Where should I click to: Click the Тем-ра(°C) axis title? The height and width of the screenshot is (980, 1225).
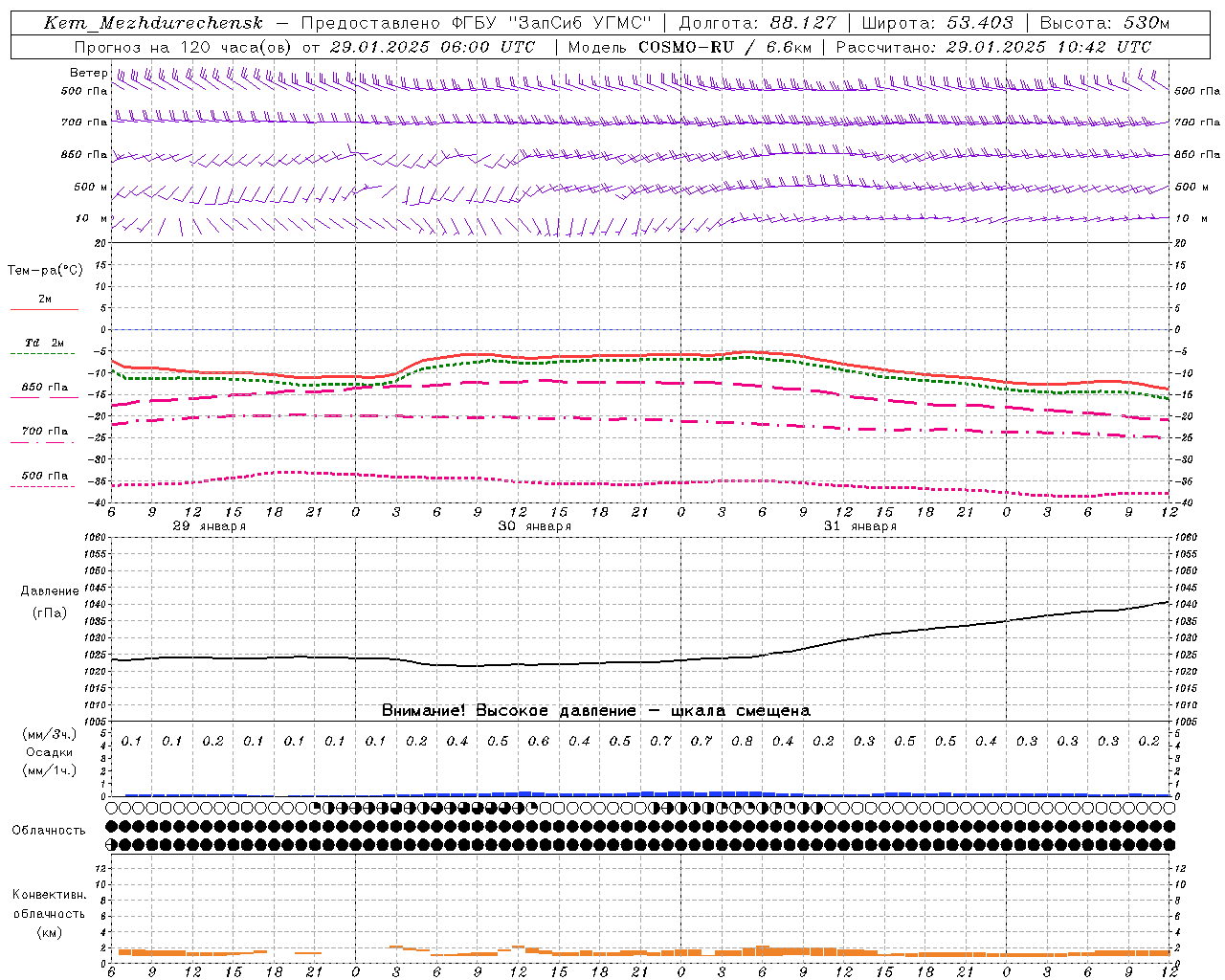[x=45, y=271]
